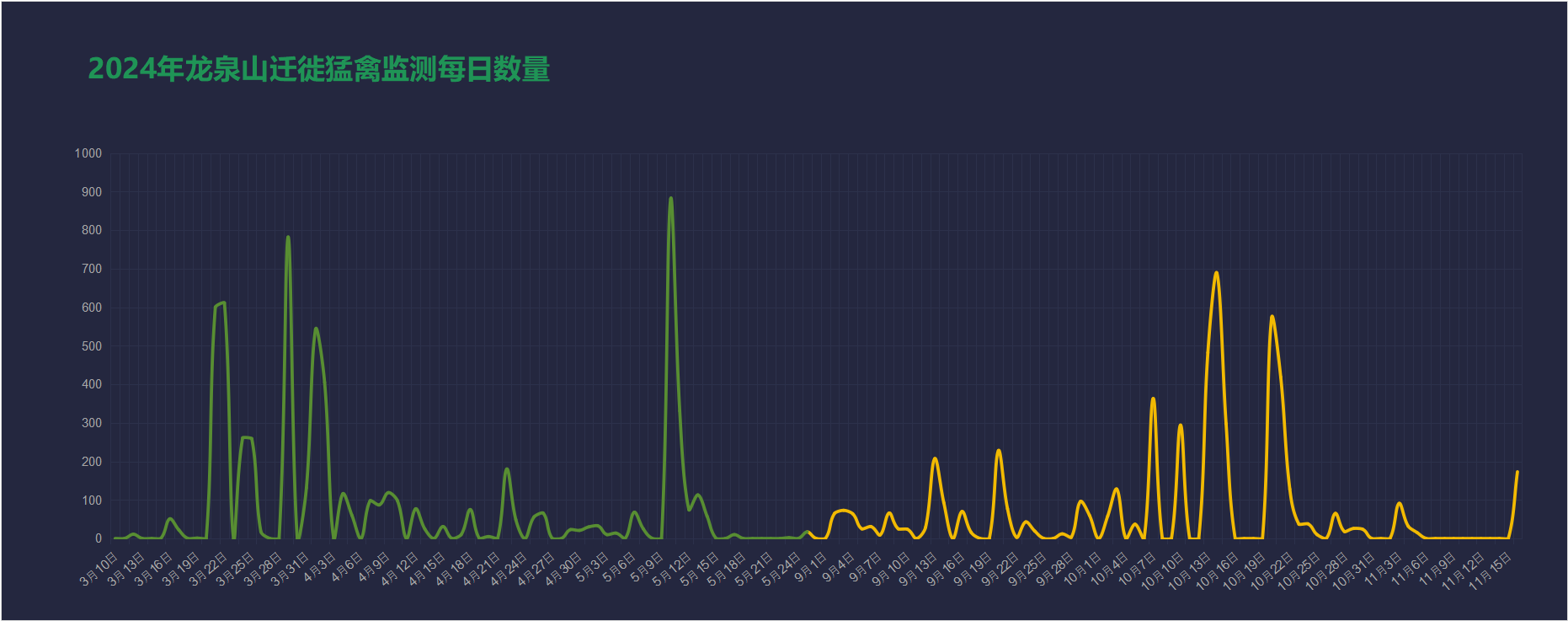Click the highest green peak near 890
1568x621 pixels.
pyautogui.click(x=670, y=199)
